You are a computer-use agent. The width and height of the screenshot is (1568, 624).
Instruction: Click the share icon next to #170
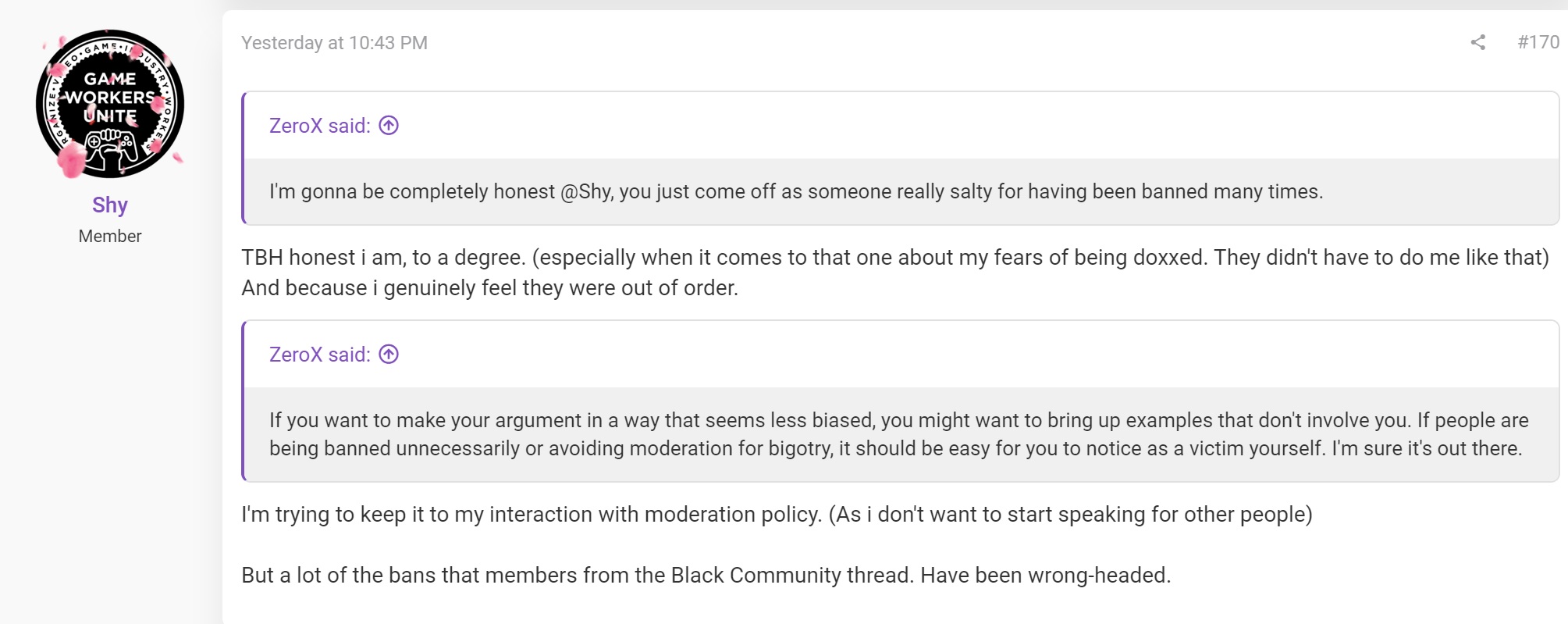1477,42
